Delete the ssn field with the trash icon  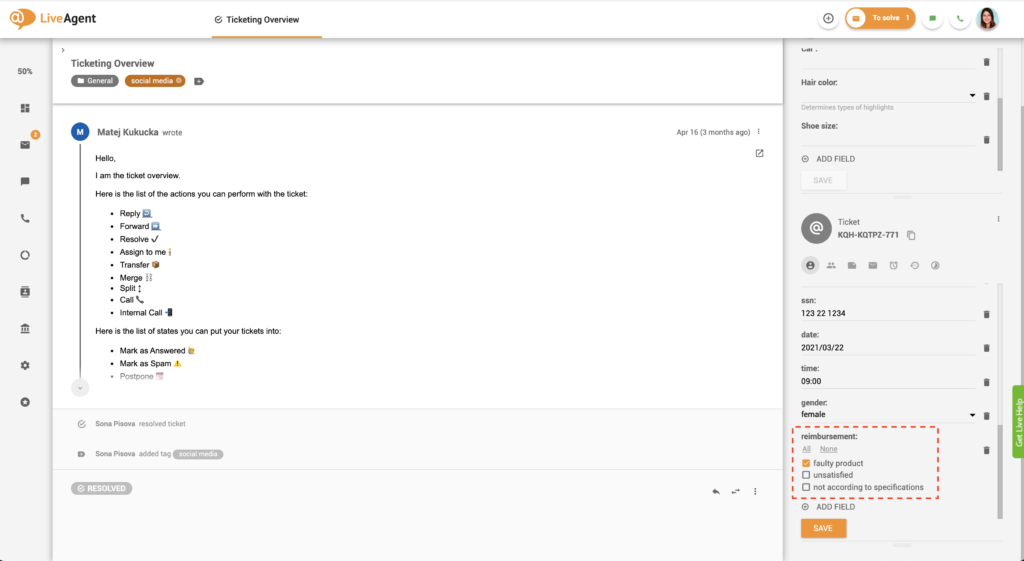tap(986, 314)
